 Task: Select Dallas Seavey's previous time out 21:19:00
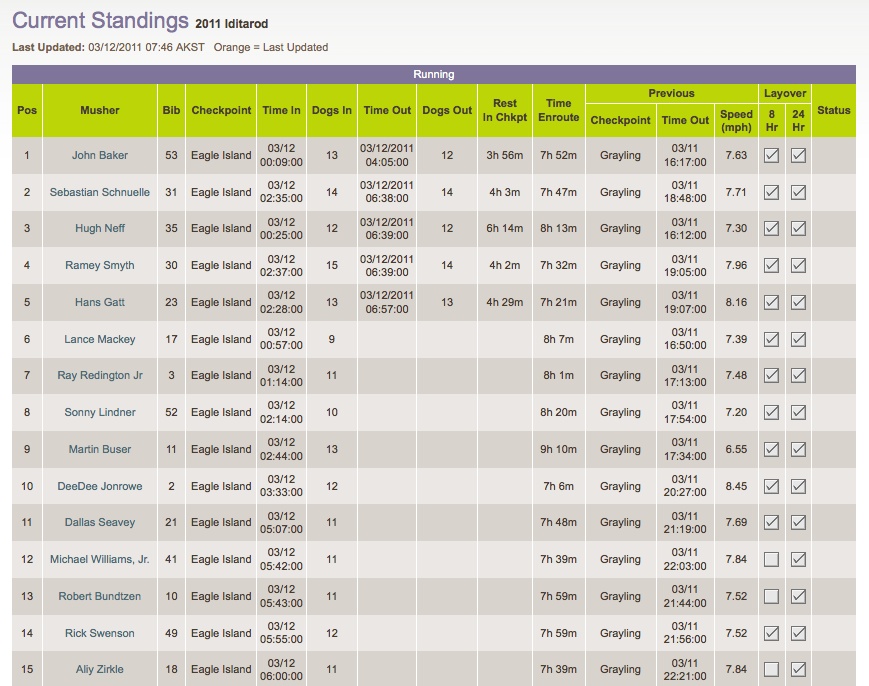(685, 522)
